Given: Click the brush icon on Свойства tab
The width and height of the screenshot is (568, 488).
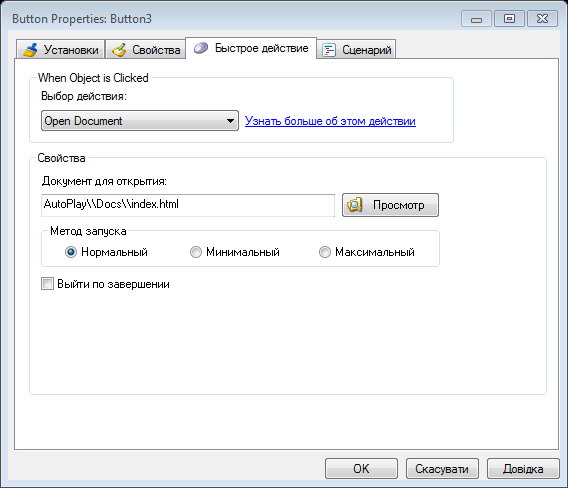Looking at the screenshot, I should tap(119, 50).
